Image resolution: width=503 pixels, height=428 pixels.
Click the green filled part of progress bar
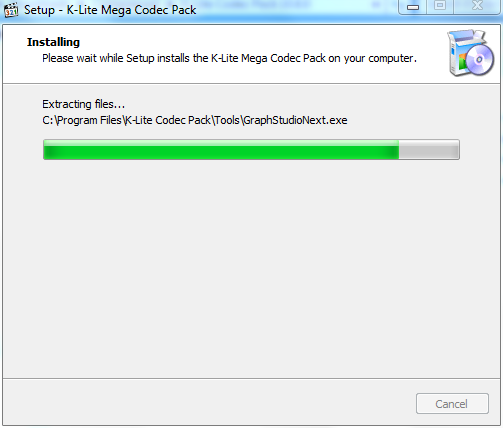click(x=221, y=150)
